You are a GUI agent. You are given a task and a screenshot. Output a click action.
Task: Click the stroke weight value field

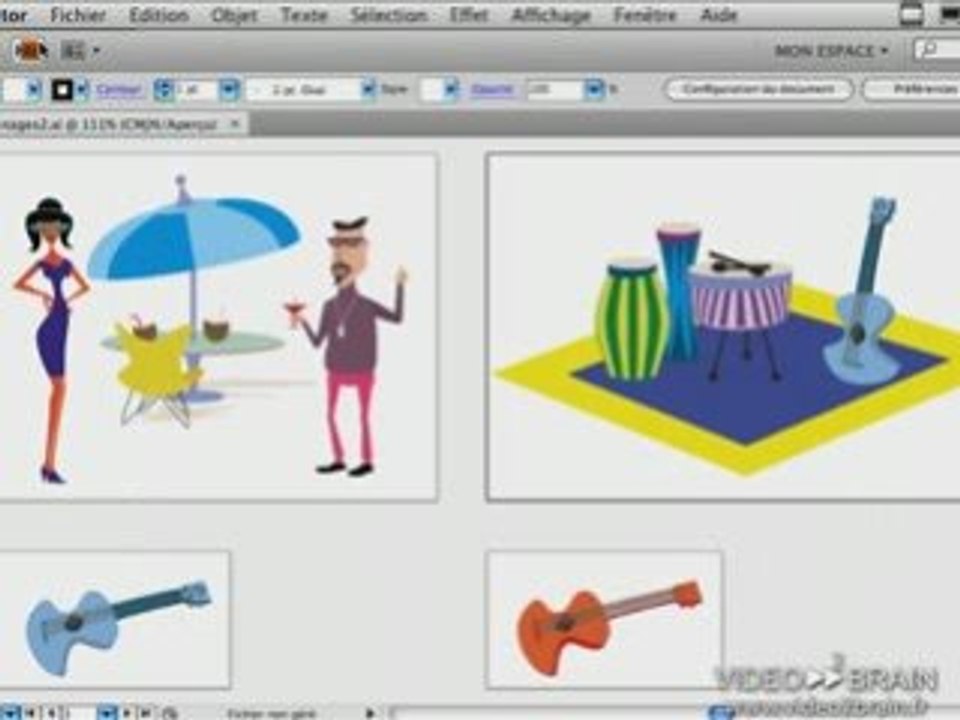[197, 90]
